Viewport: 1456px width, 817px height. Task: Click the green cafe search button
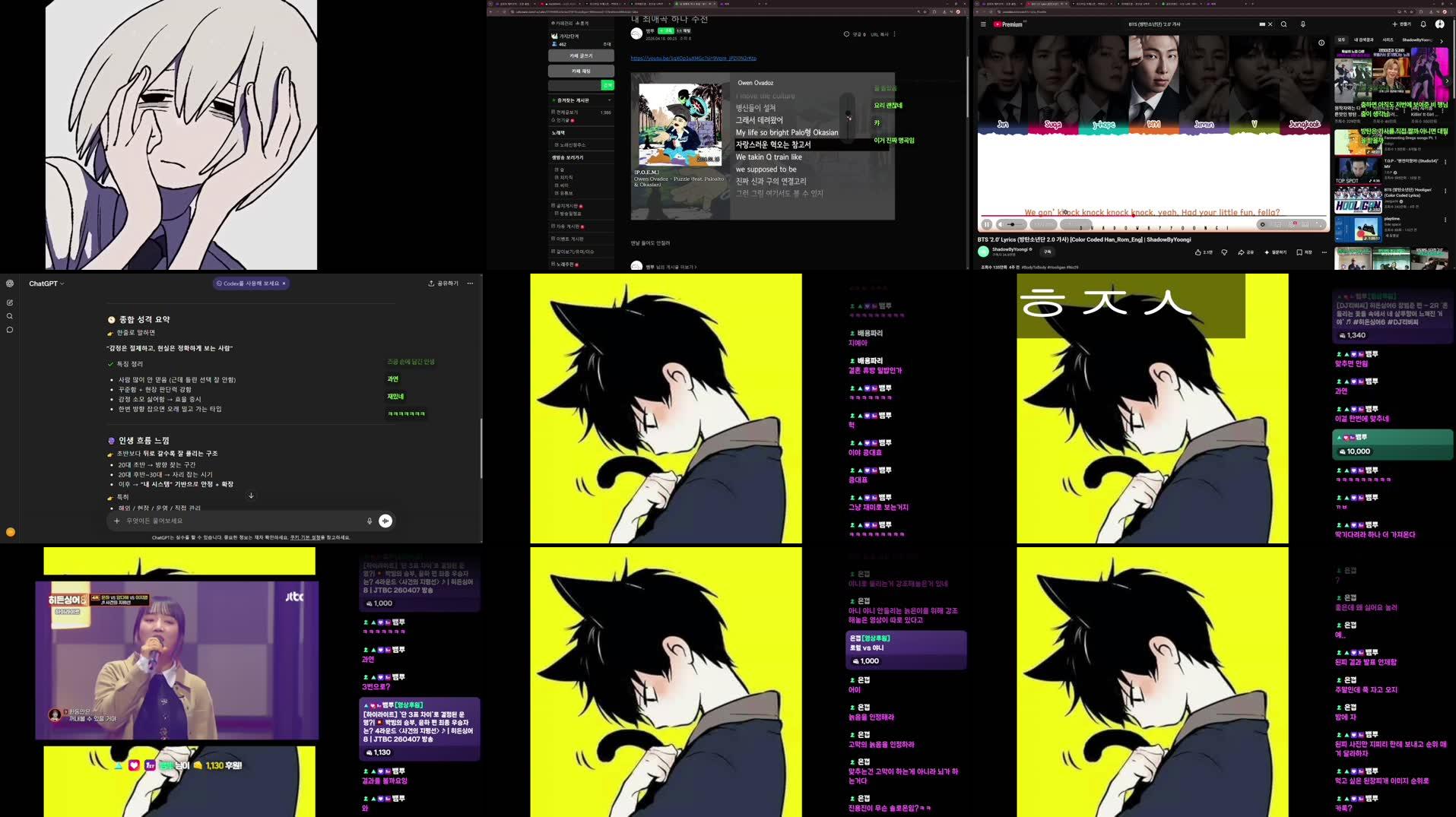click(607, 85)
